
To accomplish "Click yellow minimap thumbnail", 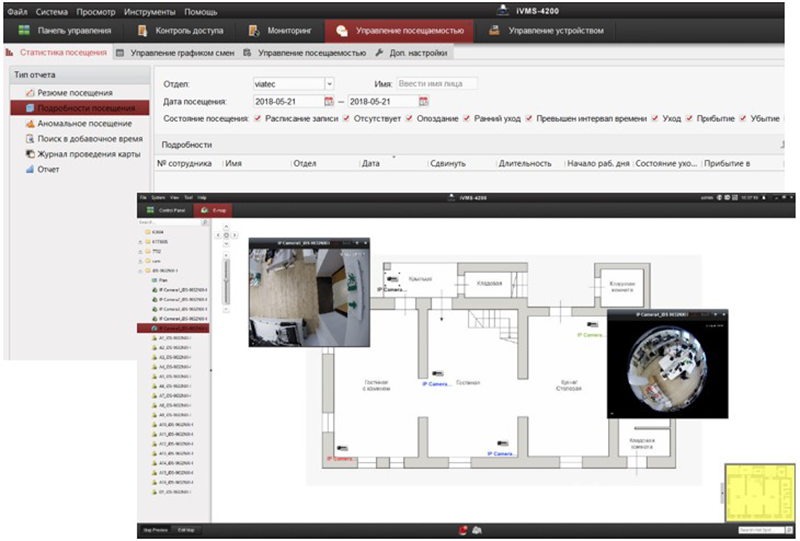I will (x=760, y=493).
